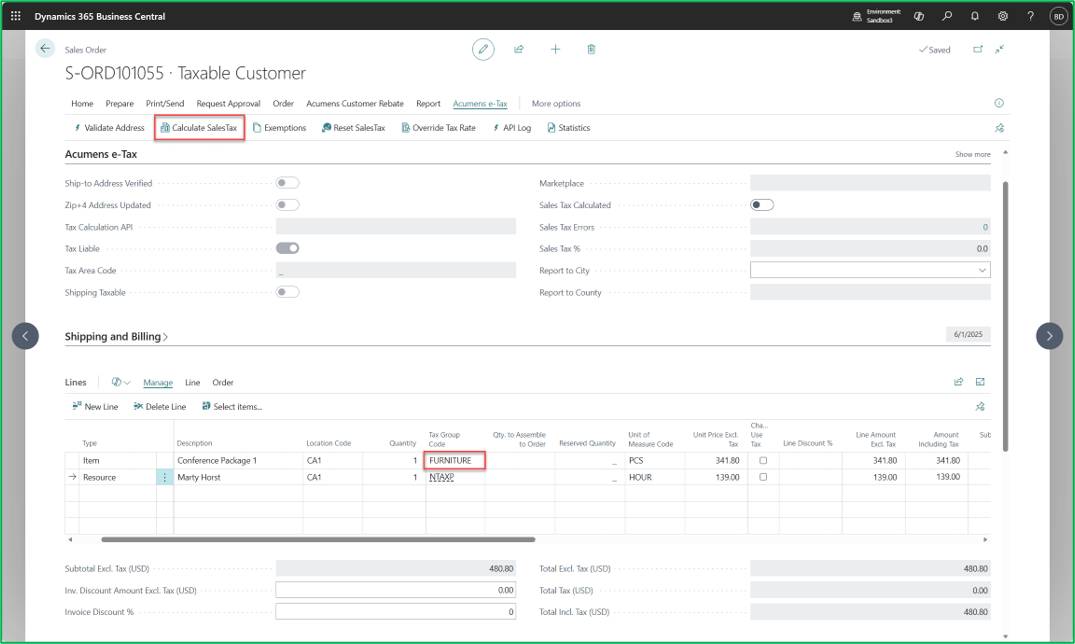The image size is (1075, 644).
Task: Toggle the Zip+4 Address Updated switch
Action: (x=287, y=205)
